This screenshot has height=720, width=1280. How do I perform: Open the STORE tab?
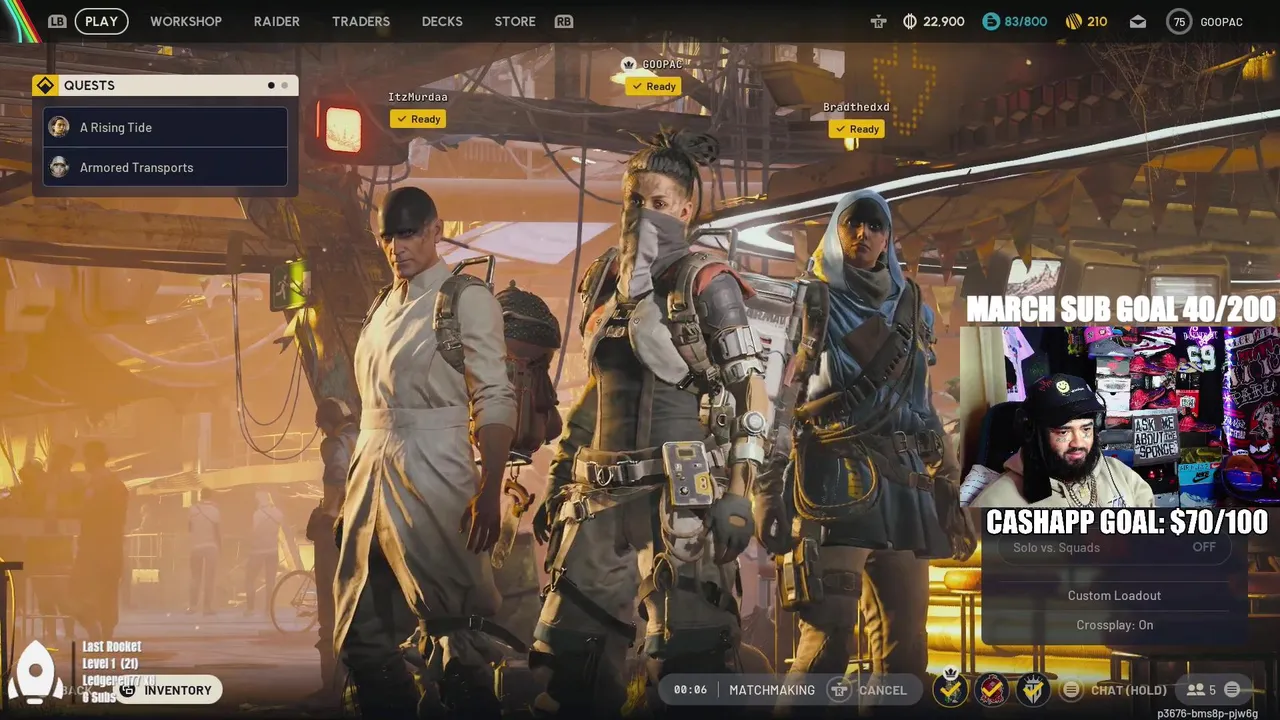tap(515, 21)
